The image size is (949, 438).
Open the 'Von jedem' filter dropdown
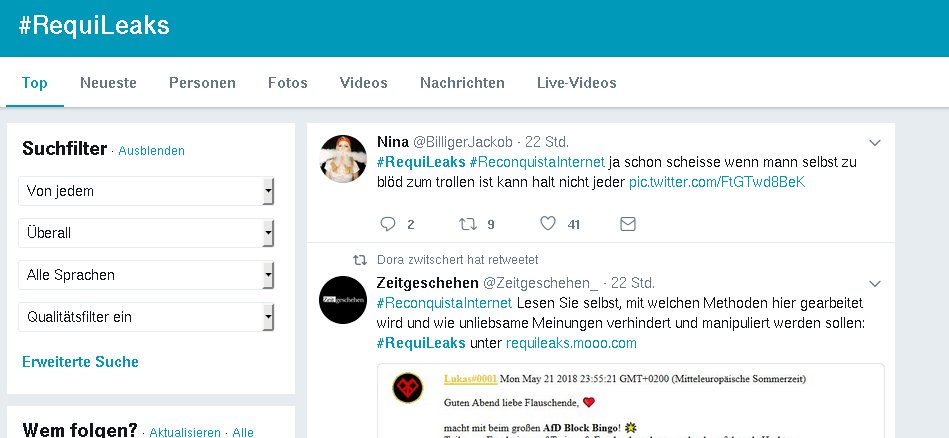point(146,191)
